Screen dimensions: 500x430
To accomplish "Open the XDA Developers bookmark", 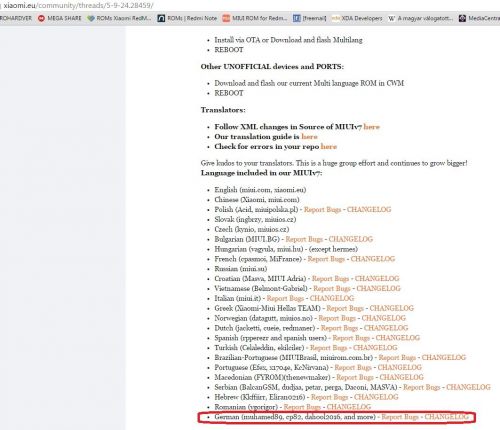I will click(357, 18).
